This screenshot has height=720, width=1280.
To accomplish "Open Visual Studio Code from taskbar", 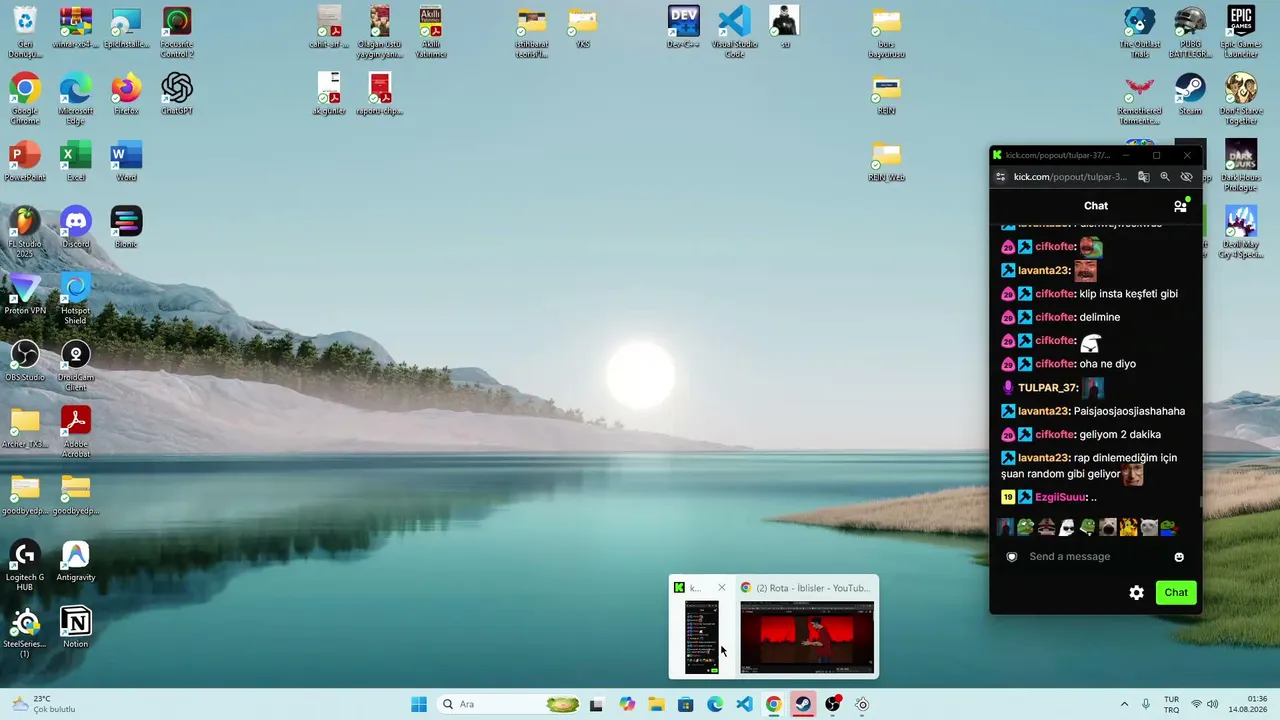I will 744,704.
